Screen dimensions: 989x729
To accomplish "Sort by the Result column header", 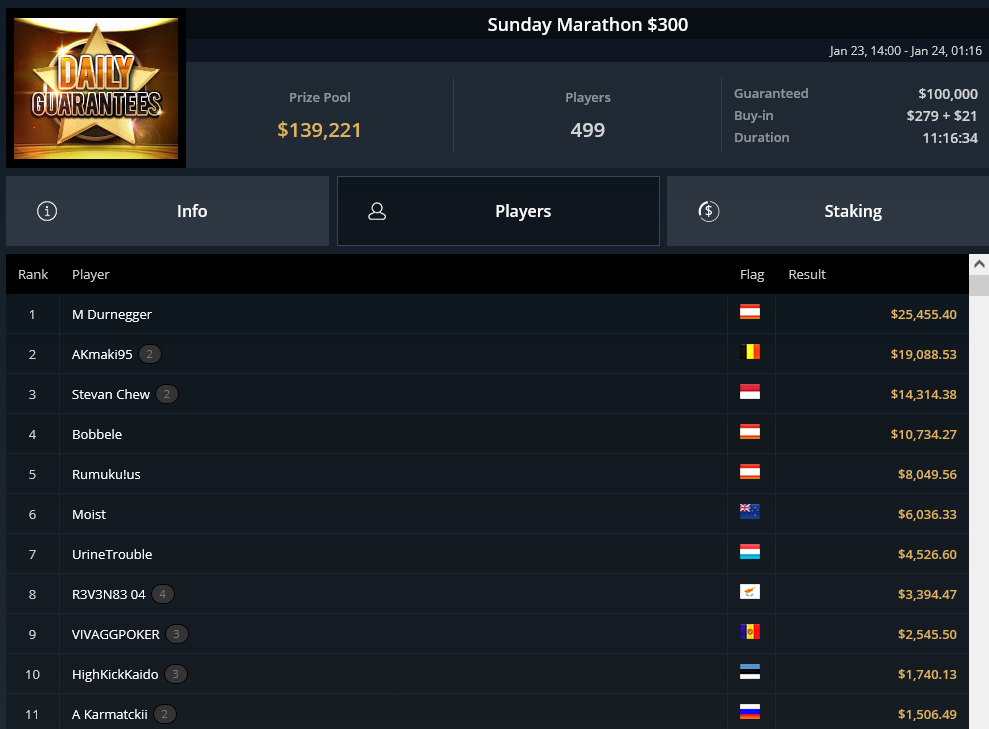I will (807, 274).
